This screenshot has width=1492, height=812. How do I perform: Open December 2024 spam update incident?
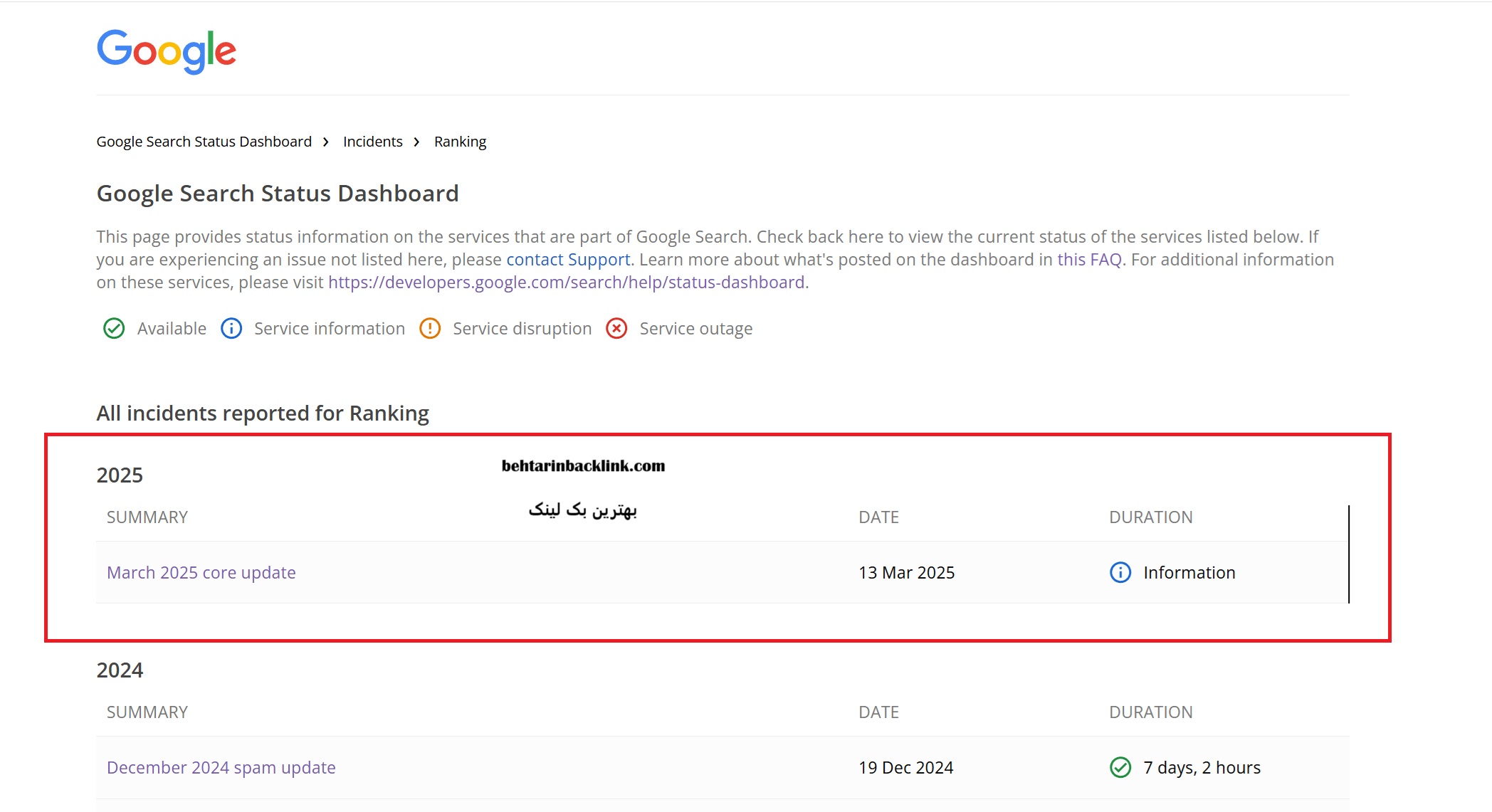click(x=221, y=767)
